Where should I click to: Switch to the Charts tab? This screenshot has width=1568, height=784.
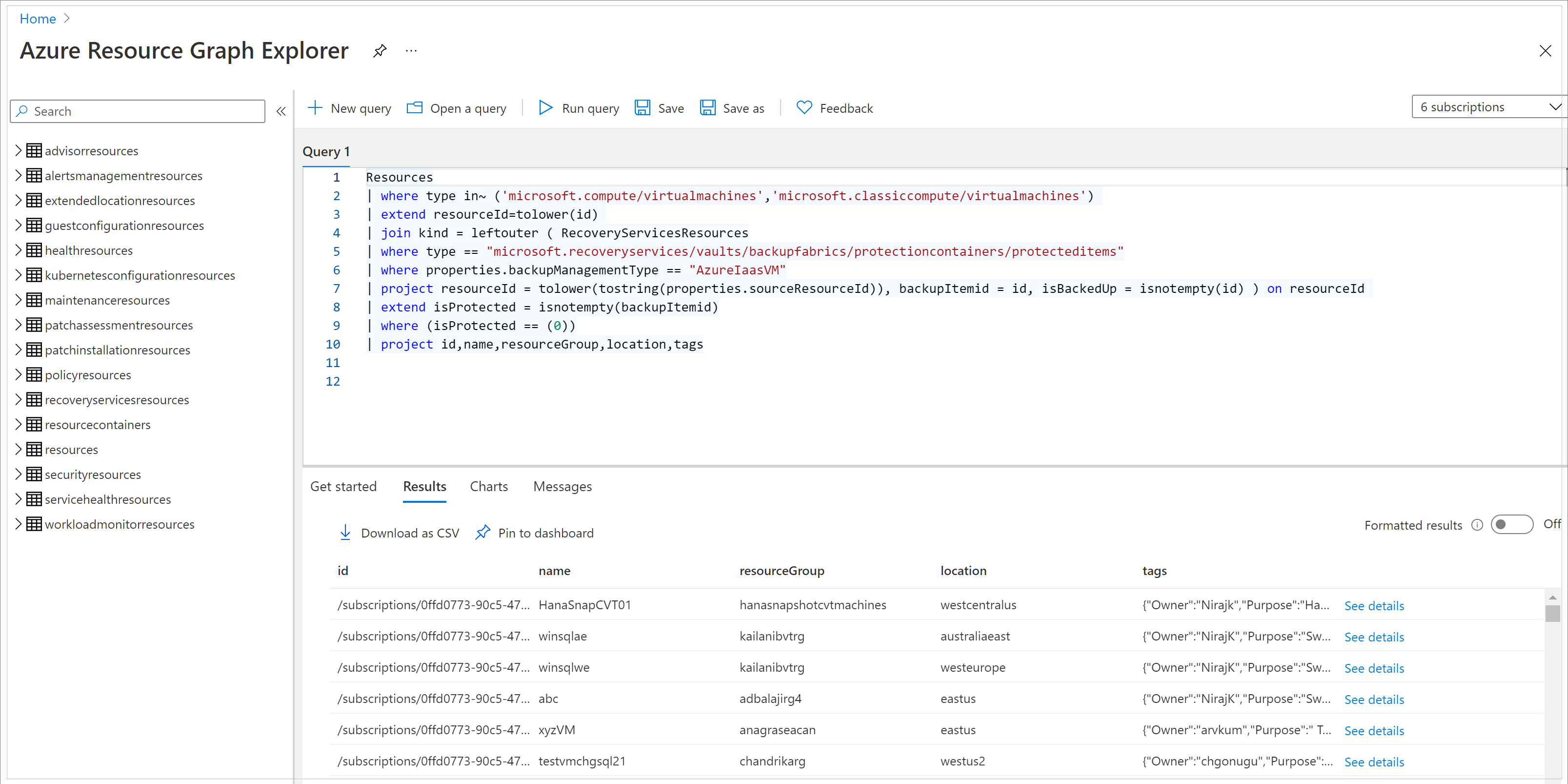[489, 486]
